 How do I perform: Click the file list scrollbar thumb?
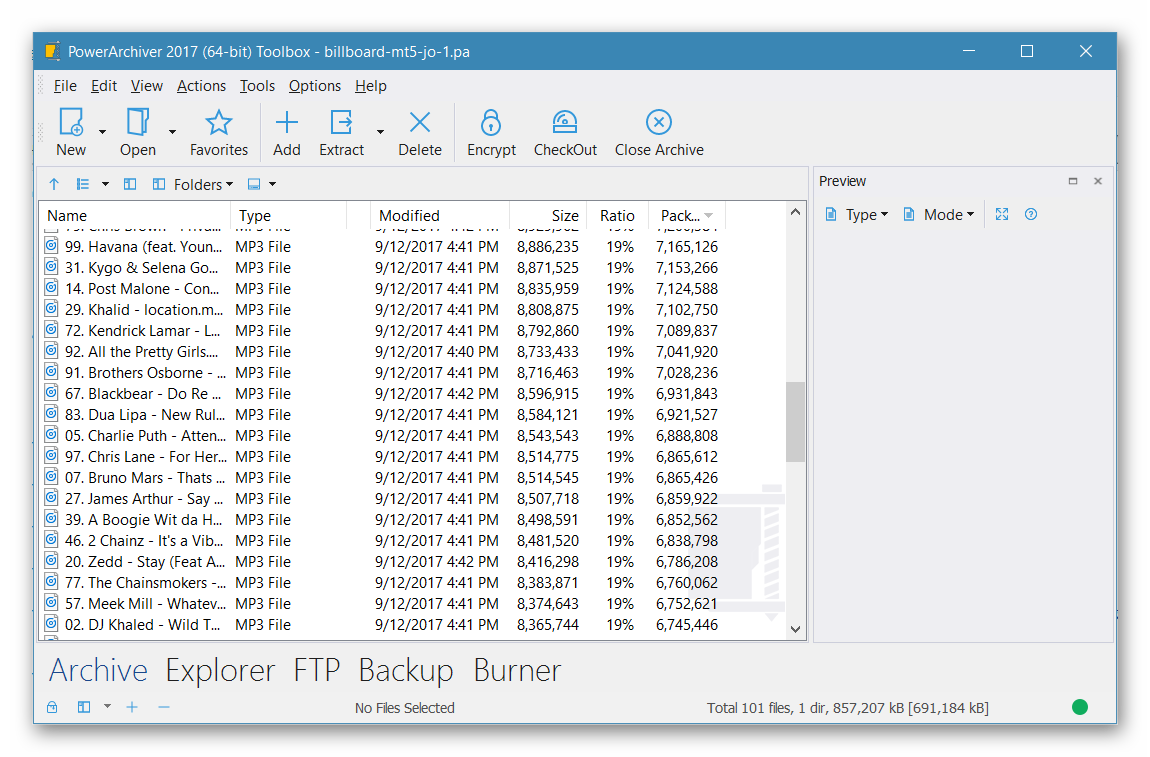click(795, 422)
